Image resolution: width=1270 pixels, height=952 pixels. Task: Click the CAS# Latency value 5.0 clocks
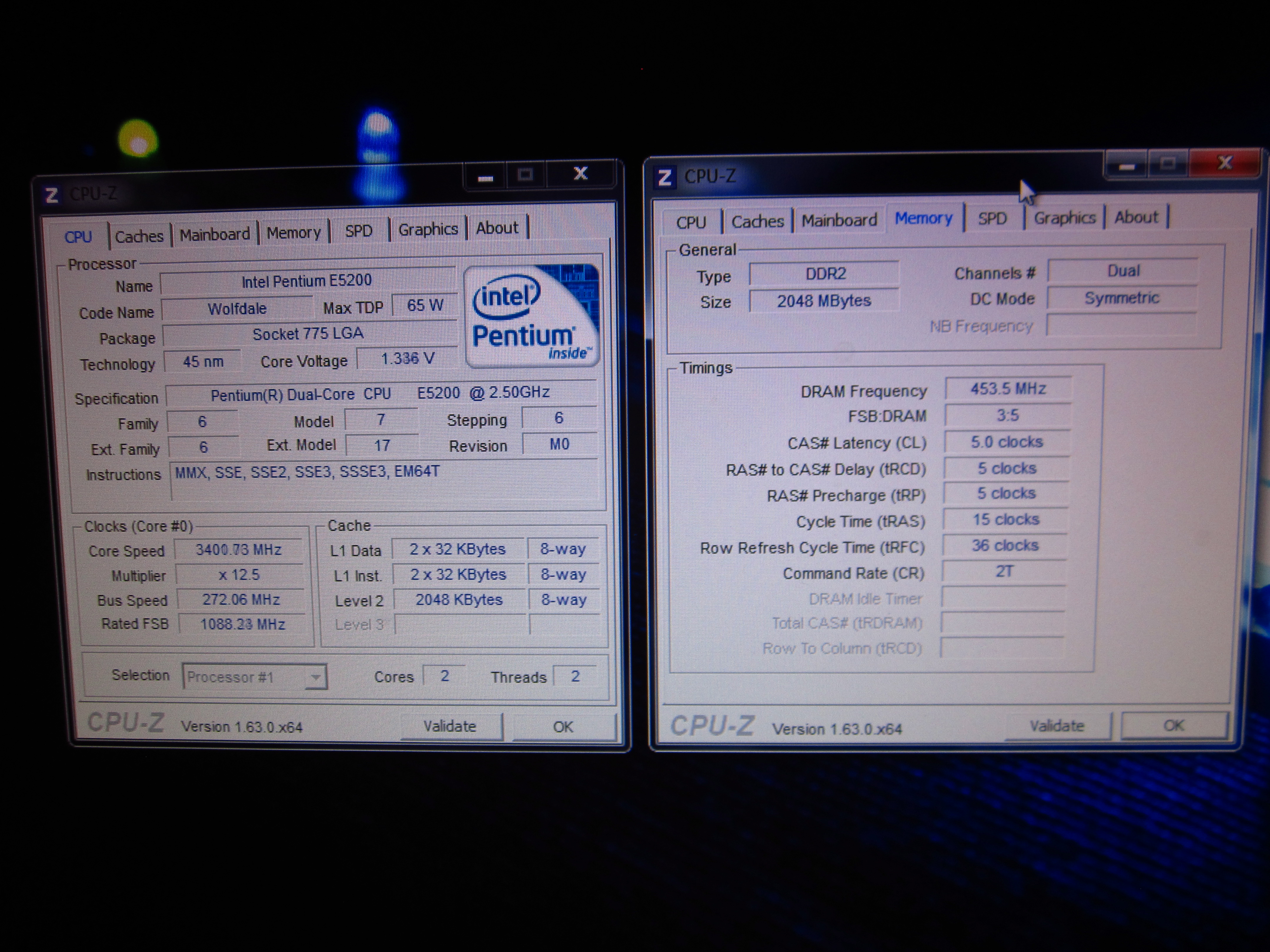click(1007, 442)
